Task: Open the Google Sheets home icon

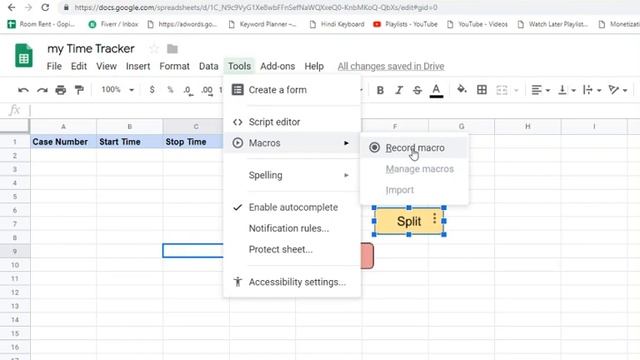Action: coord(24,56)
